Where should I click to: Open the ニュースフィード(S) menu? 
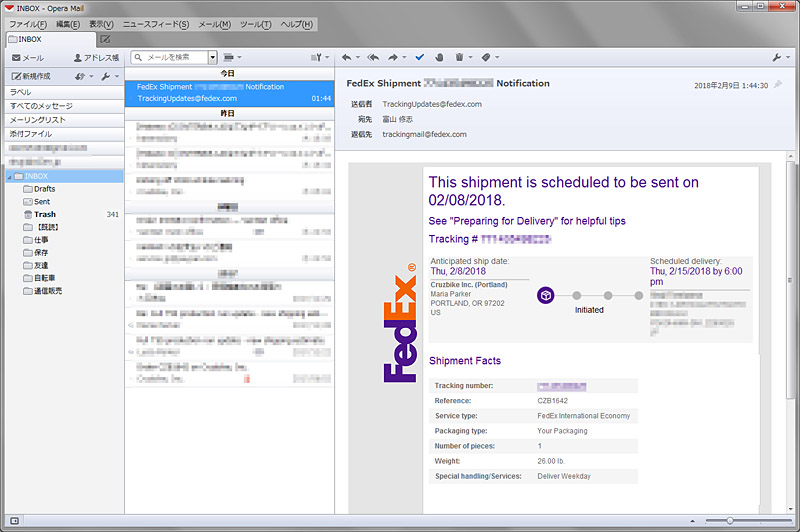(155, 24)
